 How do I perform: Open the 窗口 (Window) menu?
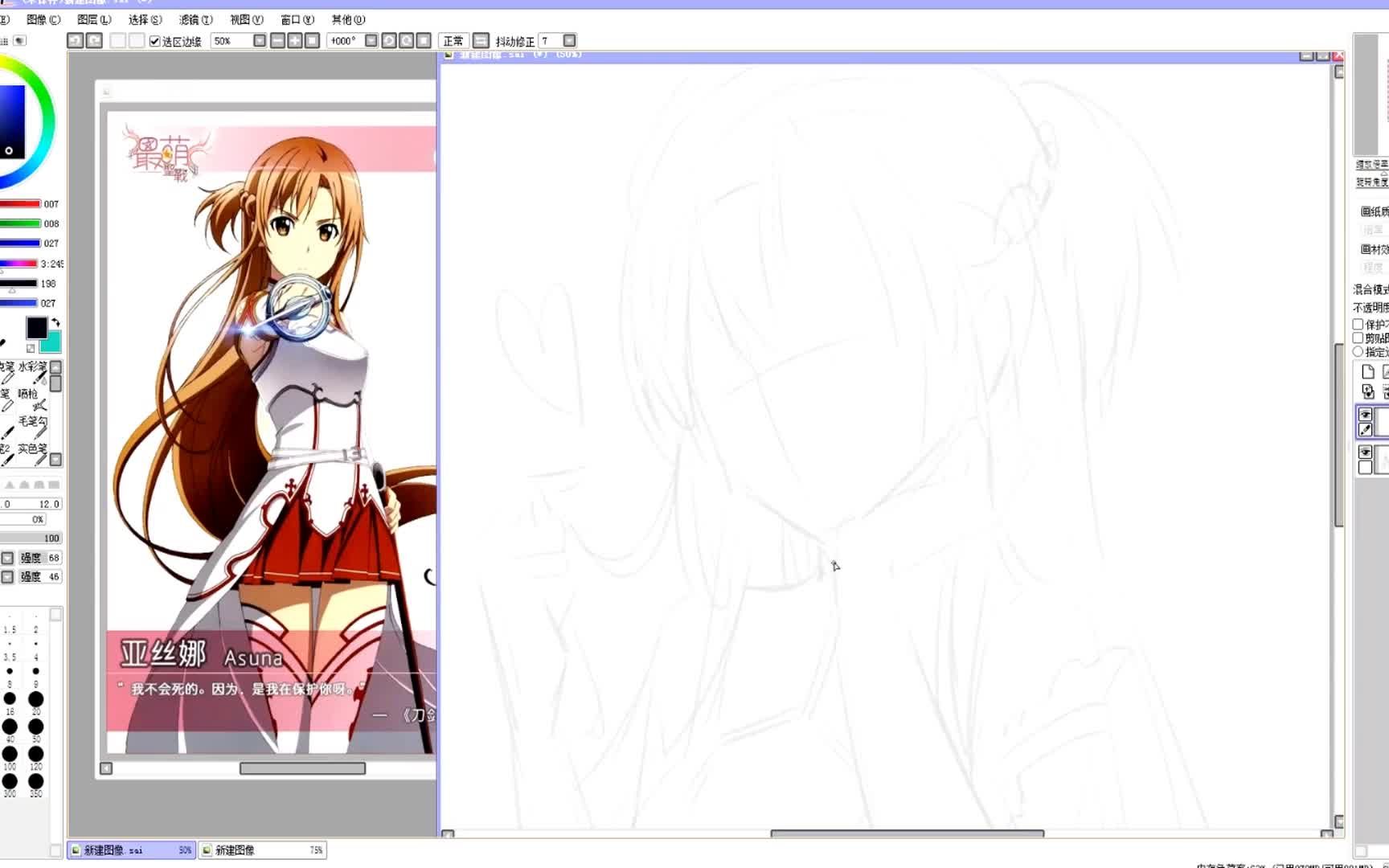click(x=297, y=19)
